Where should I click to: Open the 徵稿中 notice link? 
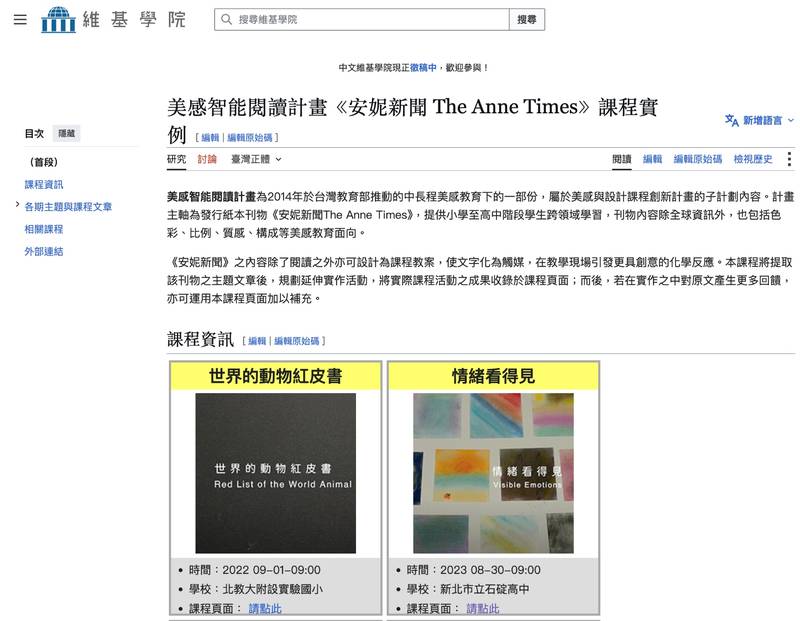click(423, 67)
